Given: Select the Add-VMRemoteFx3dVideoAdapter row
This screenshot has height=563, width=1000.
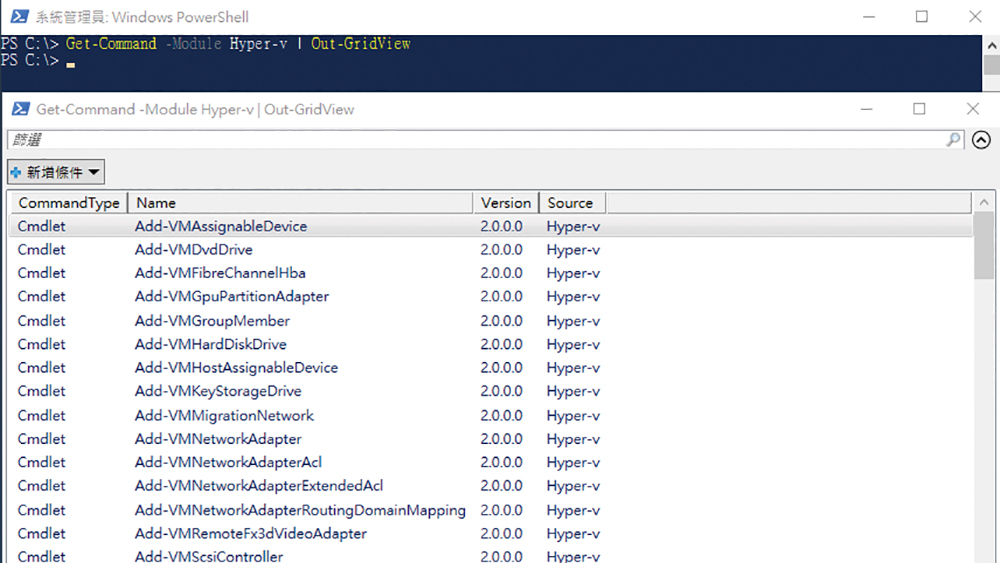Looking at the screenshot, I should [491, 534].
